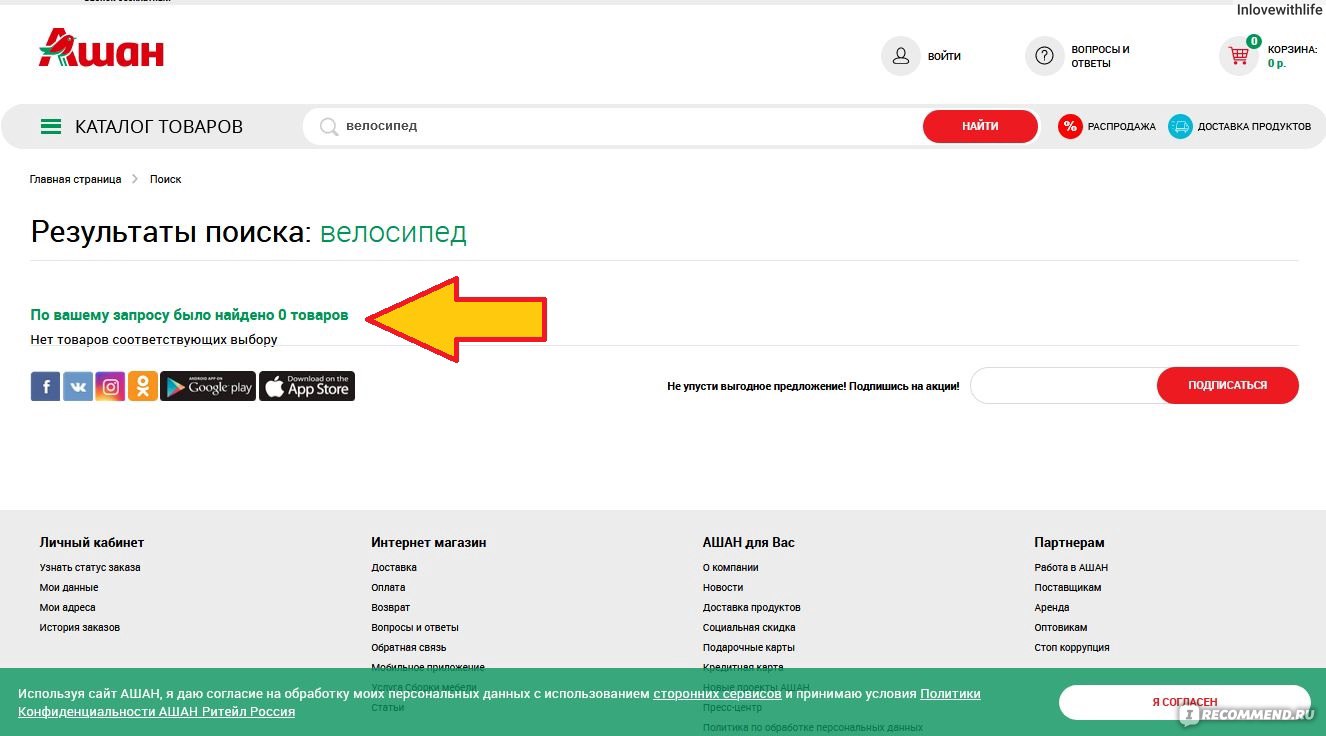Open the VK social icon
This screenshot has height=736, width=1326.
(x=78, y=386)
